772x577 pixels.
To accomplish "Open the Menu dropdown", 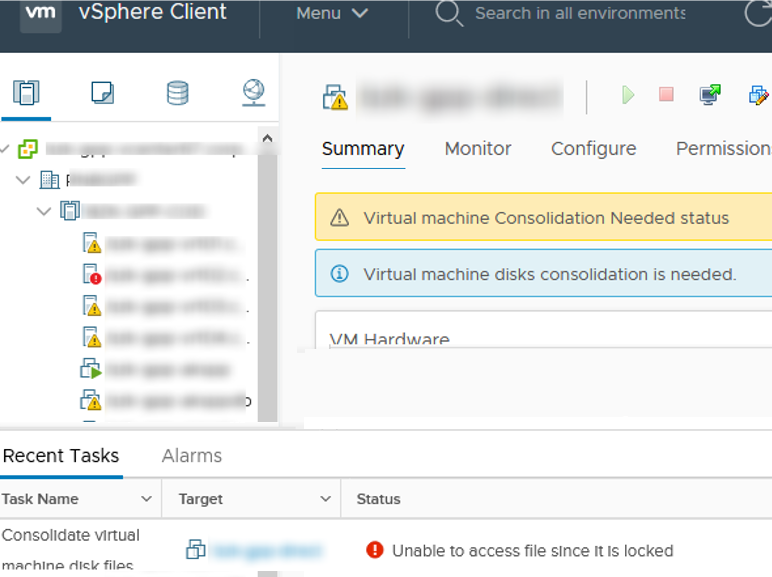I will [332, 13].
